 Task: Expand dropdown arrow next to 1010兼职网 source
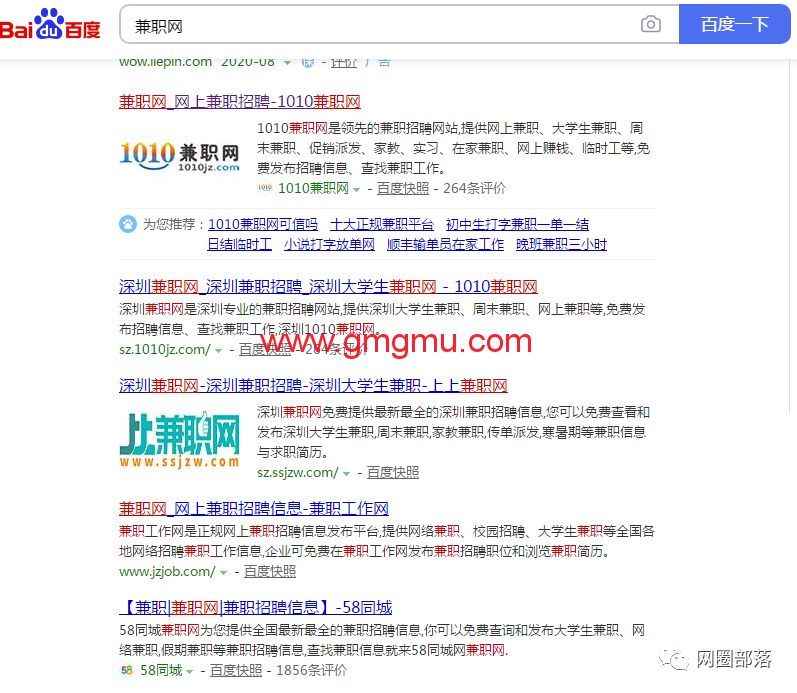pyautogui.click(x=356, y=189)
